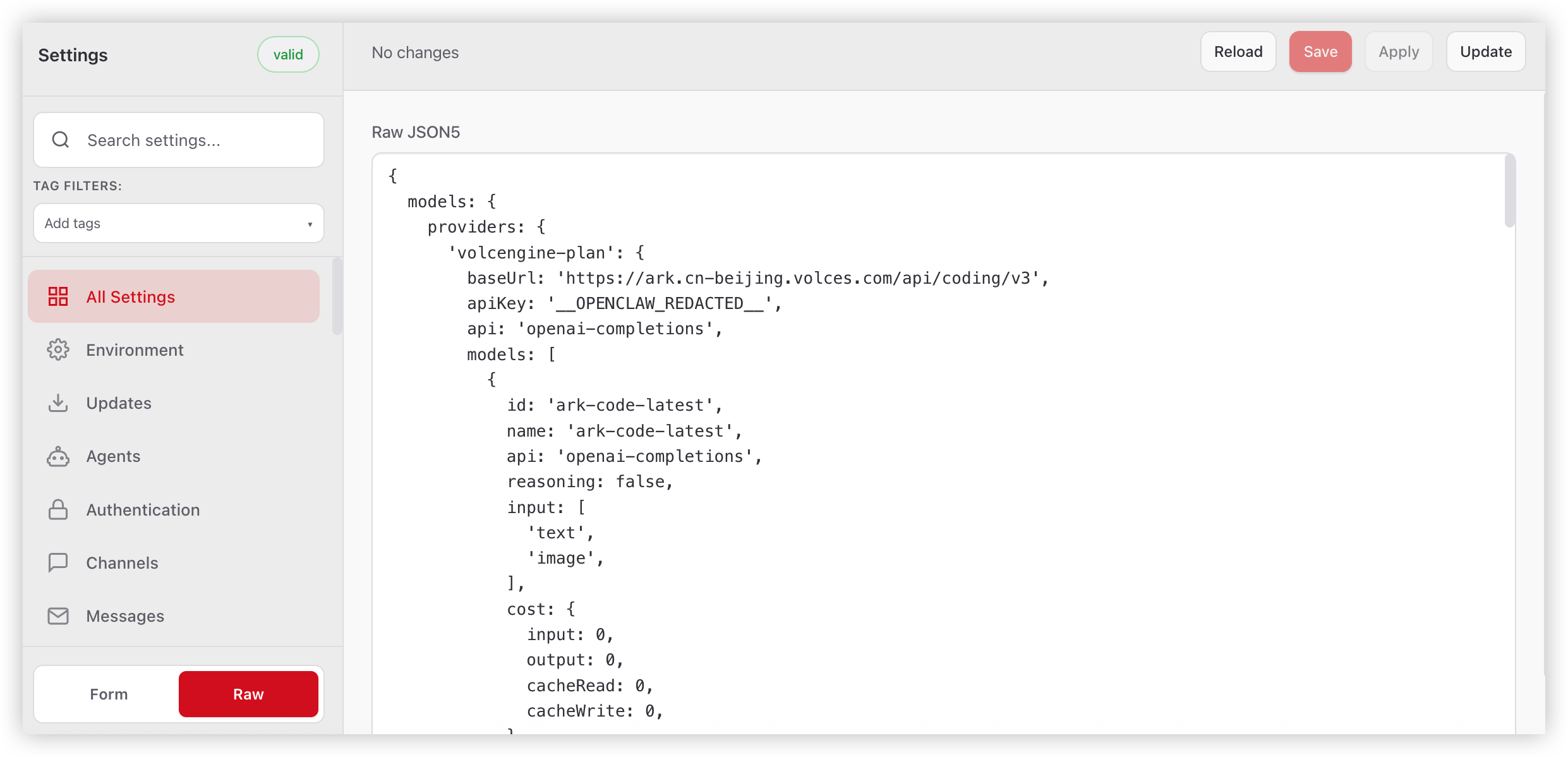Click the Channels chat bubble icon
1568x757 pixels.
[x=58, y=562]
